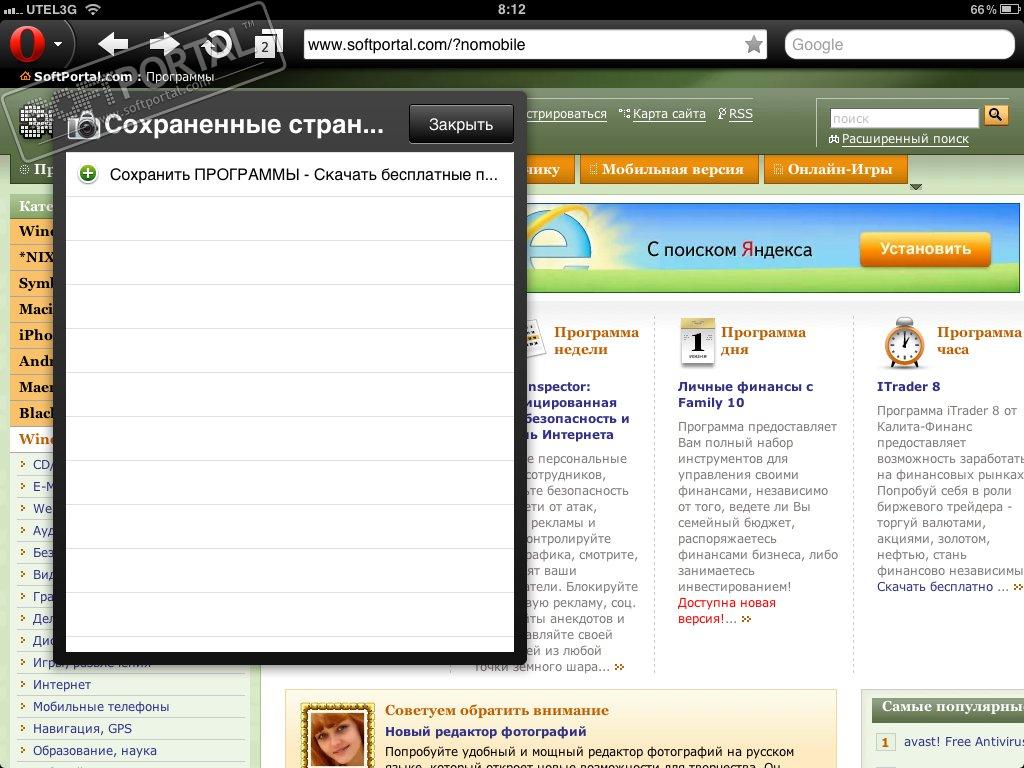Click the site поиск input field
The image size is (1024, 768).
point(904,118)
